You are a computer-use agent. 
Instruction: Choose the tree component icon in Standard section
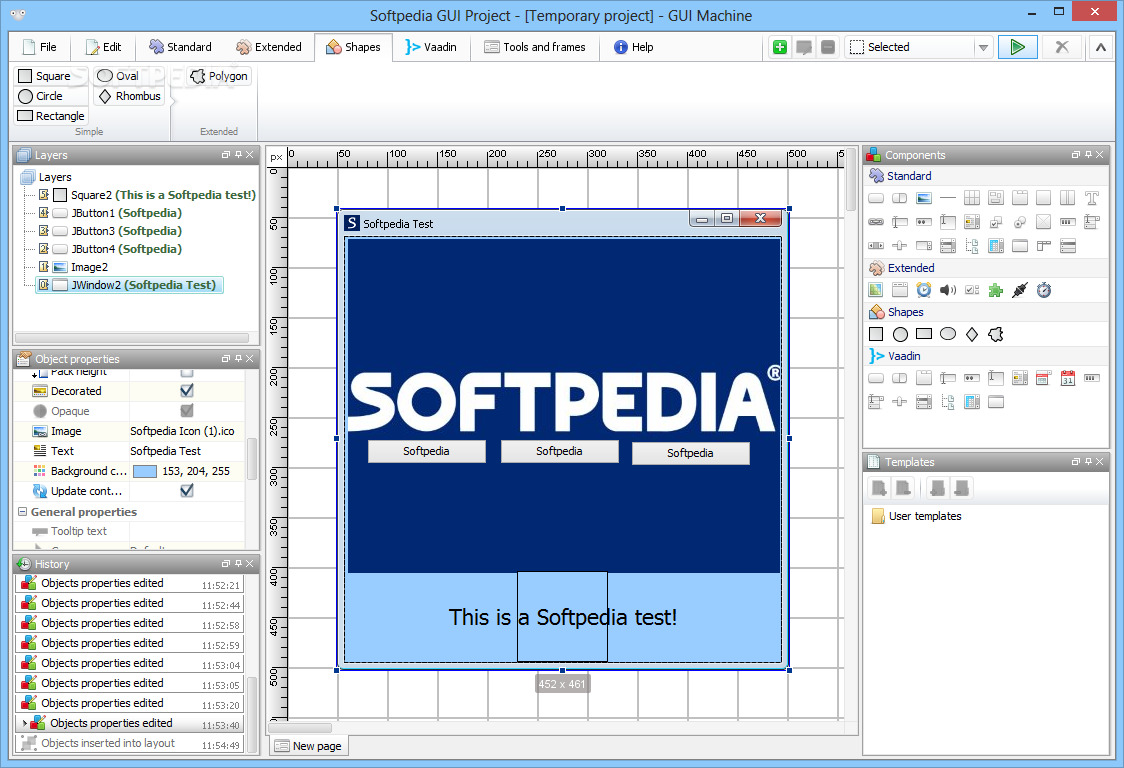(972, 246)
